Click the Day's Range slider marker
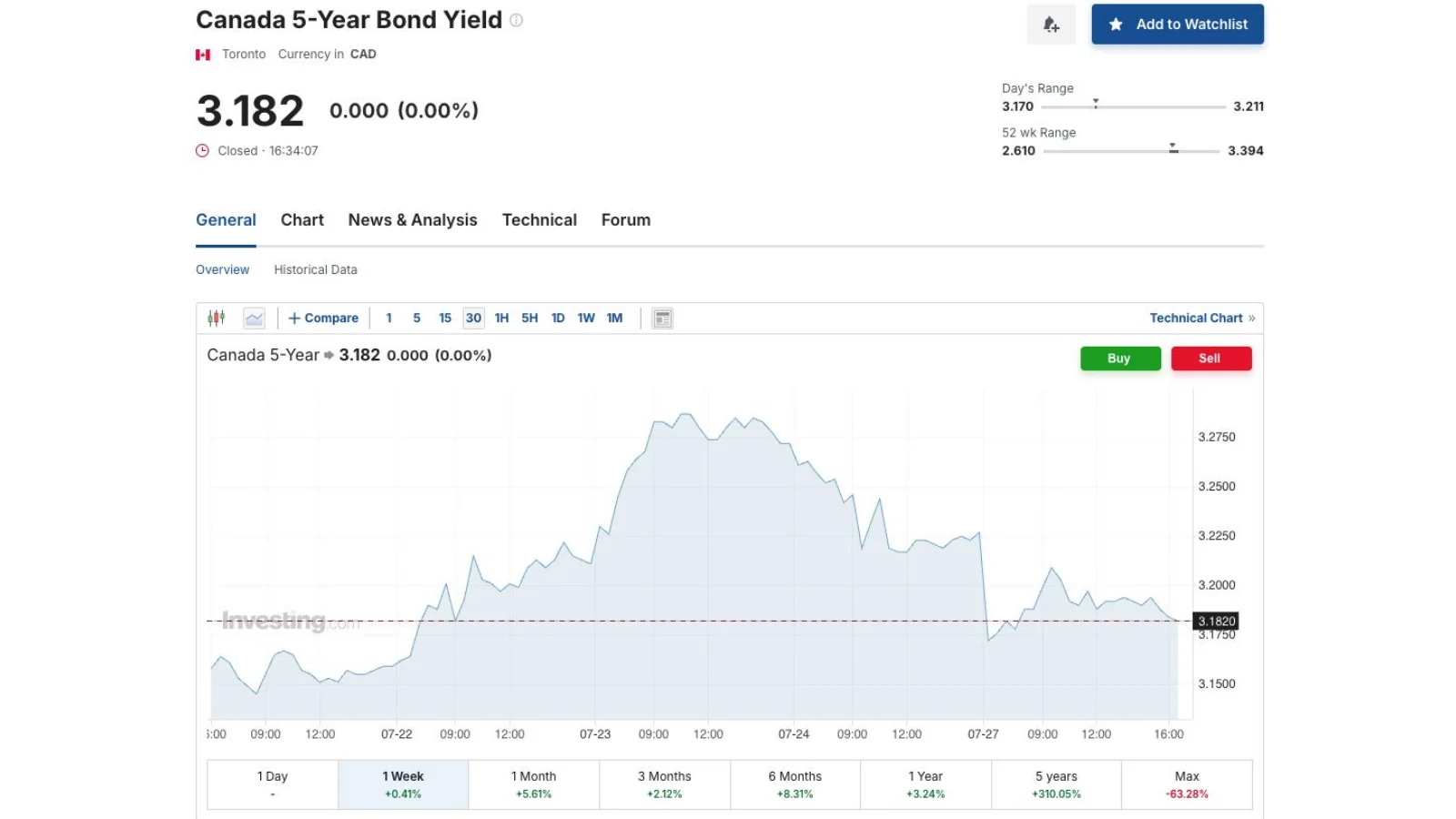The width and height of the screenshot is (1456, 819). (x=1096, y=104)
